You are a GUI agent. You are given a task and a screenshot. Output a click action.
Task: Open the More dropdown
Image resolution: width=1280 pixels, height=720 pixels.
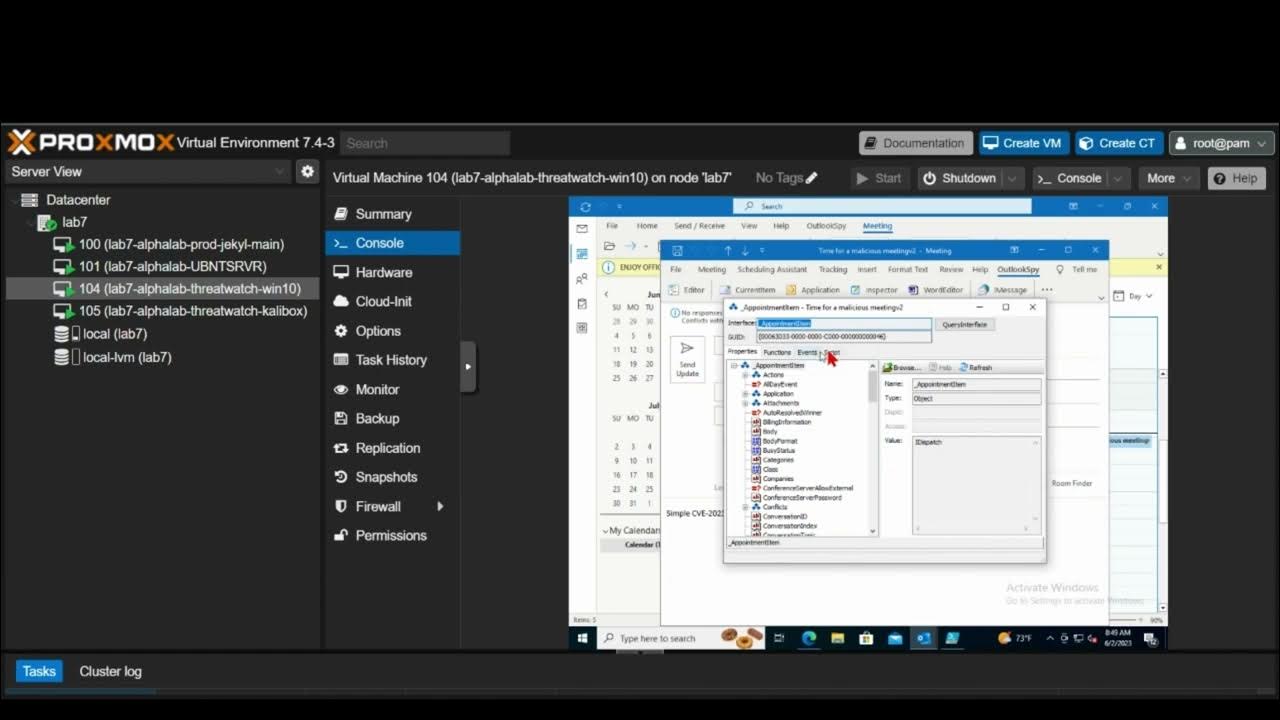(1168, 178)
